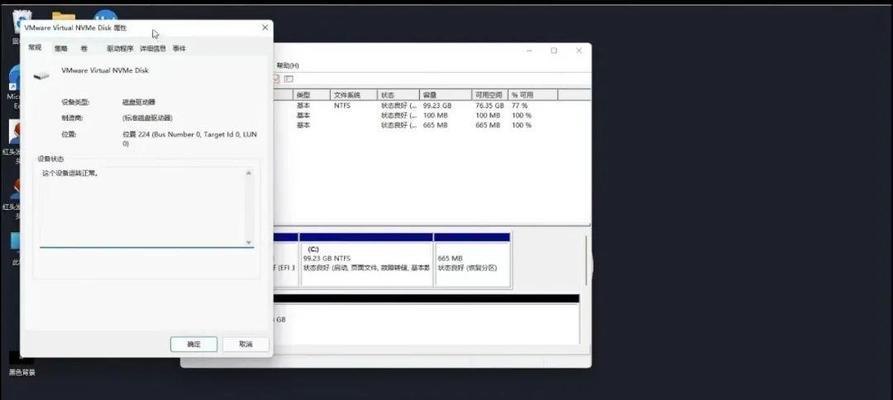Click inside the device status text box
This screenshot has width=893, height=400.
pos(146,207)
